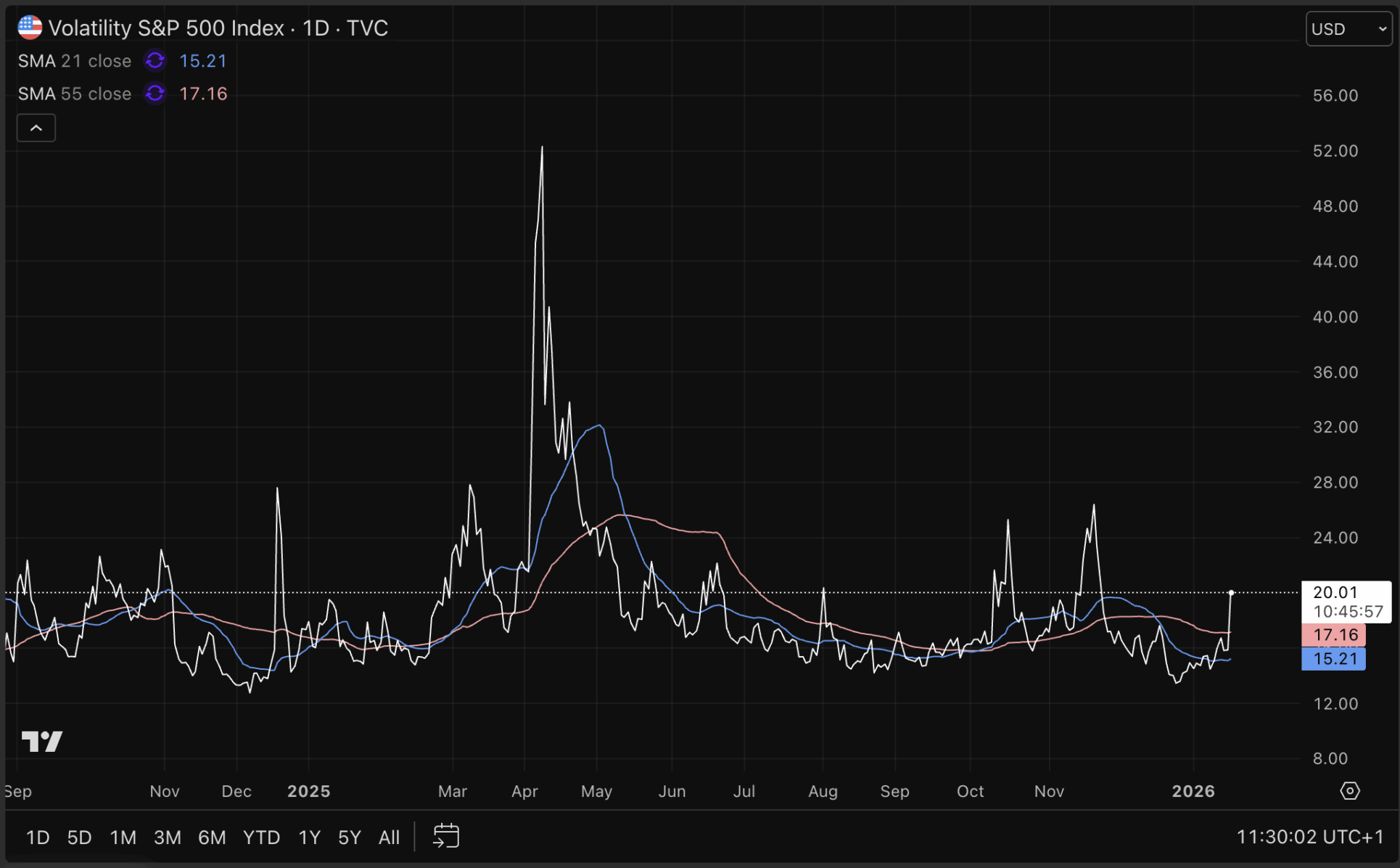Viewport: 1400px width, 868px height.
Task: Switch to 1M range
Action: 123,838
